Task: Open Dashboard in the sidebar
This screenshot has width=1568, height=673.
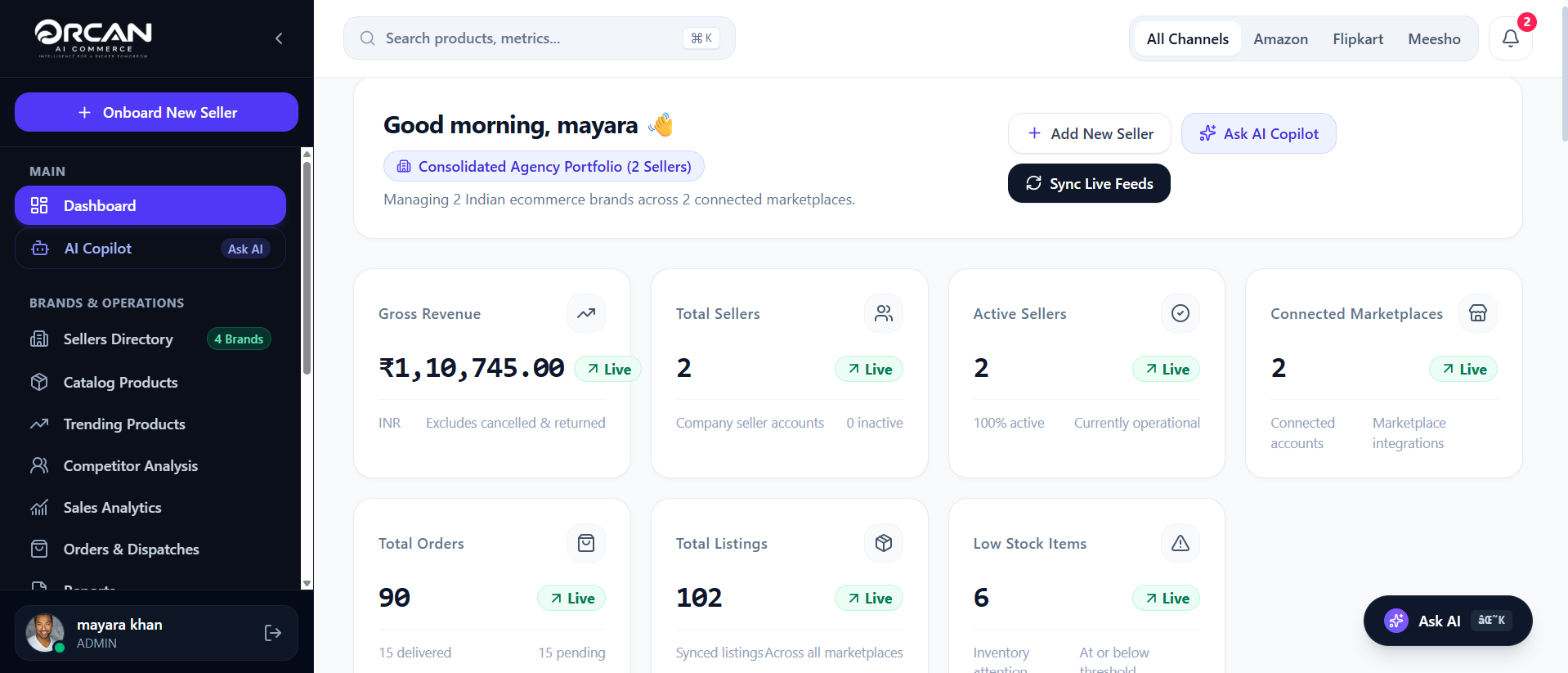Action: [x=150, y=205]
